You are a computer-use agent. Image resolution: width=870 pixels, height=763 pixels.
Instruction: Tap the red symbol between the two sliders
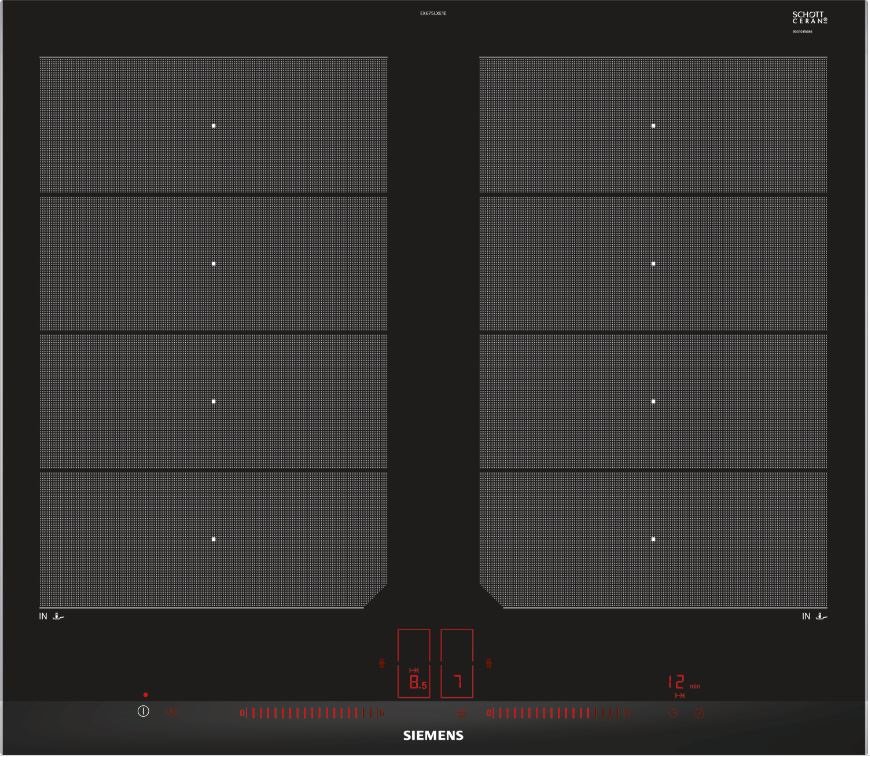[461, 713]
